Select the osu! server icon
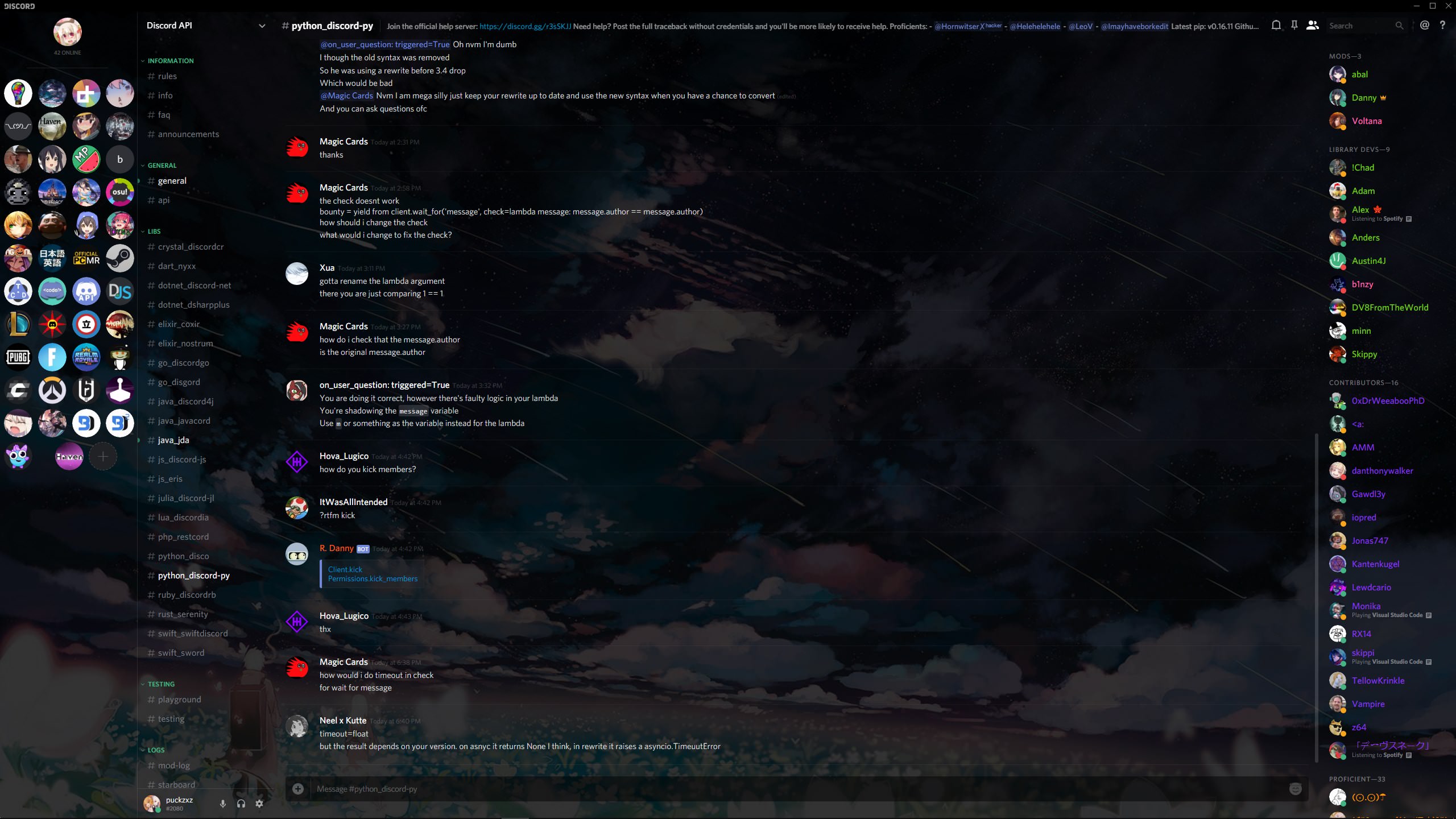 119,192
